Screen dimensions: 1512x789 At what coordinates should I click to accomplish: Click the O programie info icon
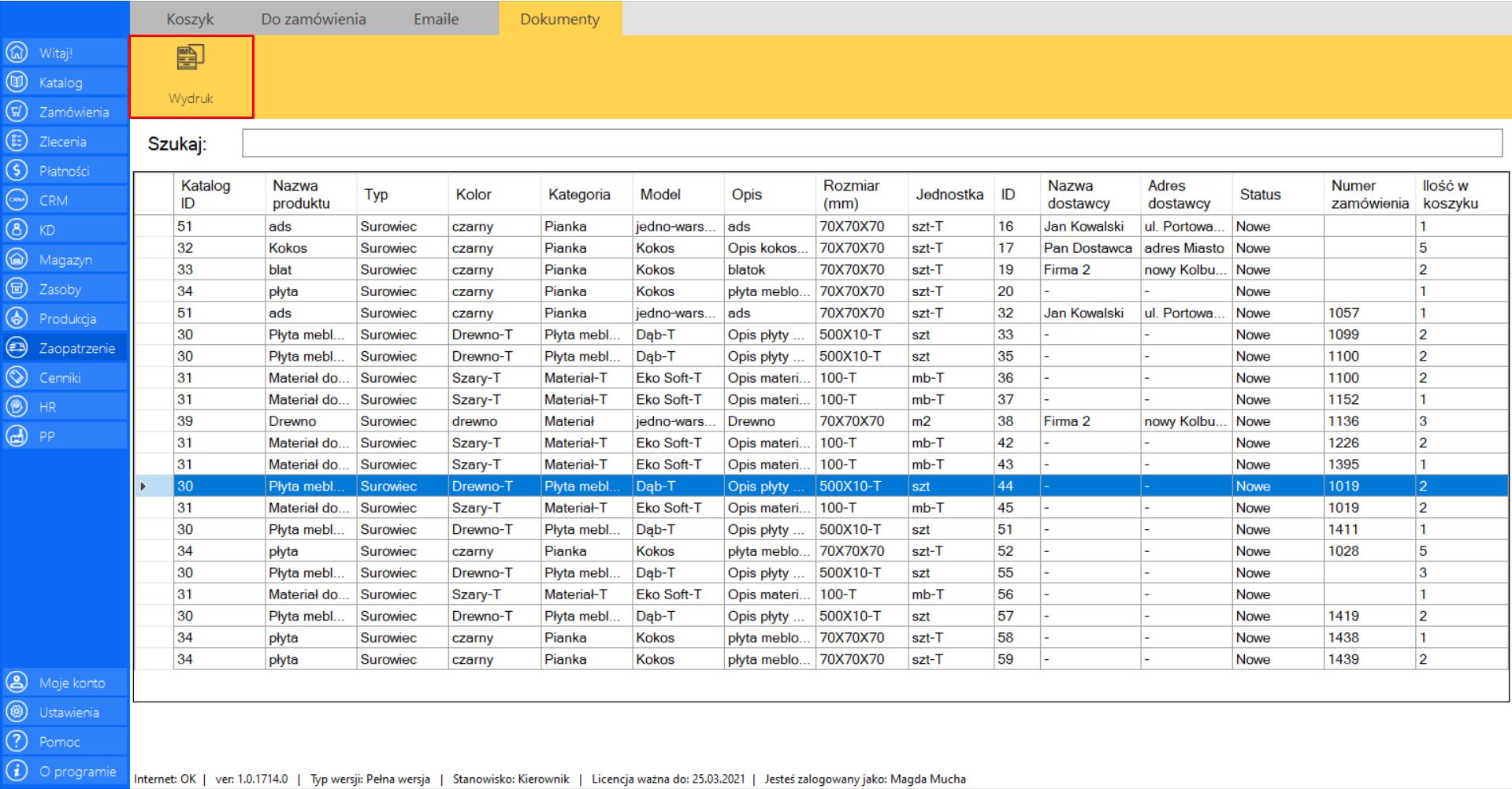click(x=16, y=772)
